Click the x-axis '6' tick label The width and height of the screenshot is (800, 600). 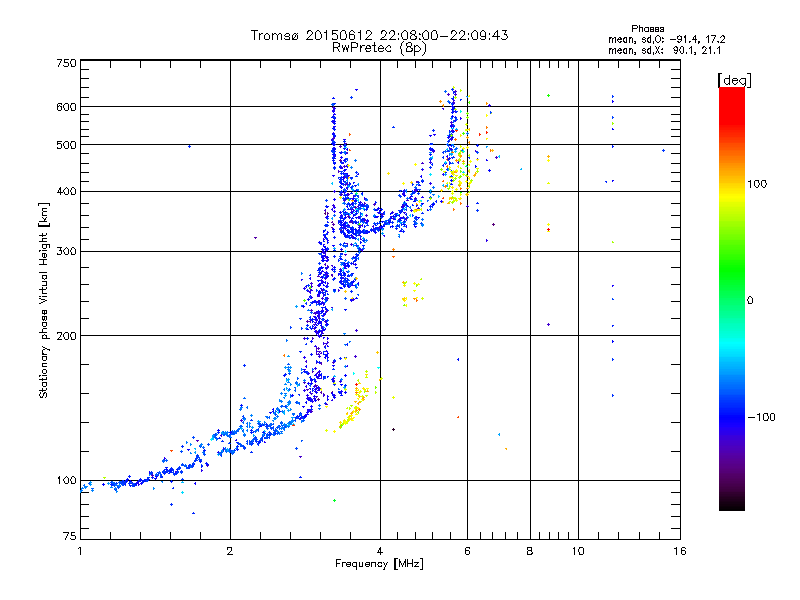467,551
